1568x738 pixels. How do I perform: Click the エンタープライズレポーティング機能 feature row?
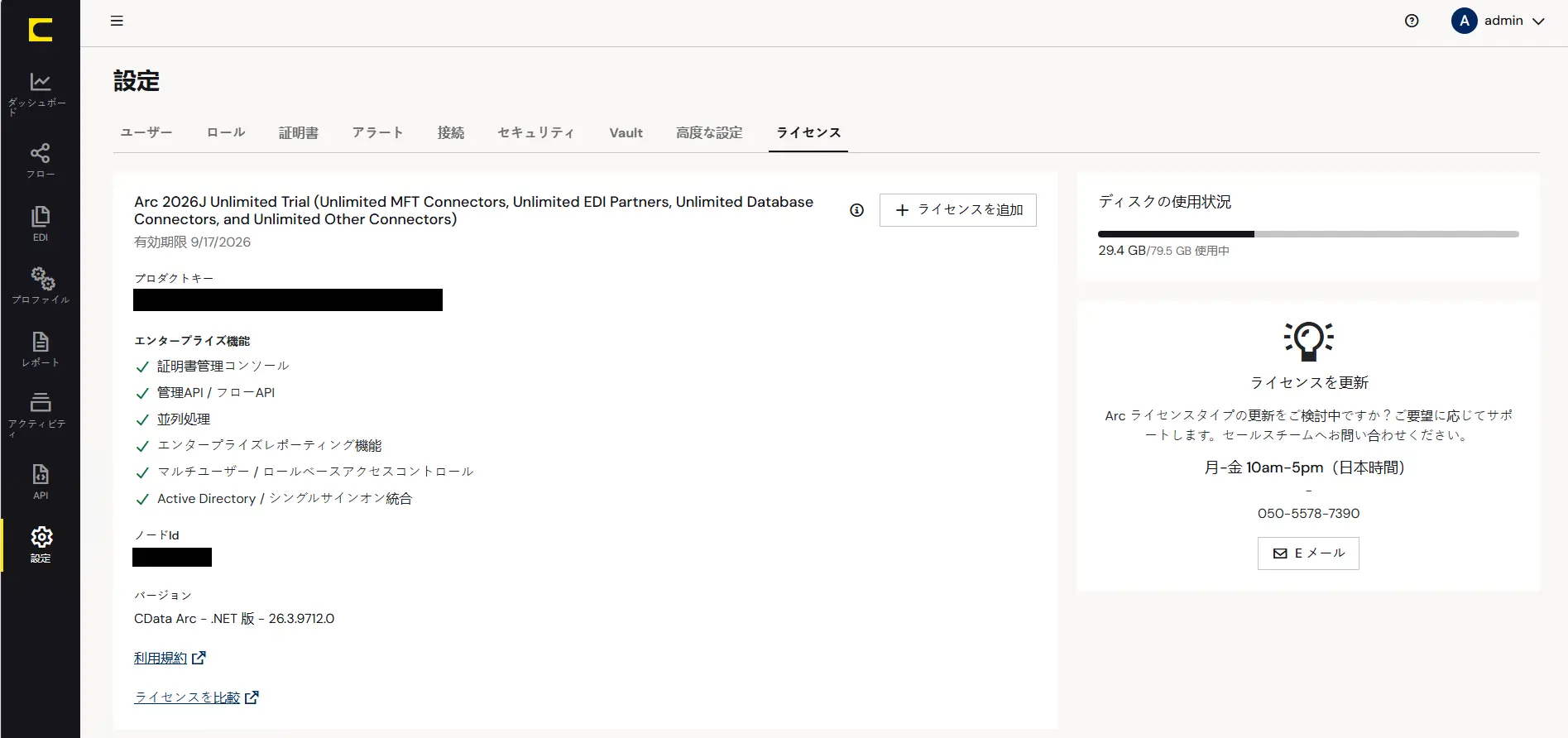pos(259,445)
